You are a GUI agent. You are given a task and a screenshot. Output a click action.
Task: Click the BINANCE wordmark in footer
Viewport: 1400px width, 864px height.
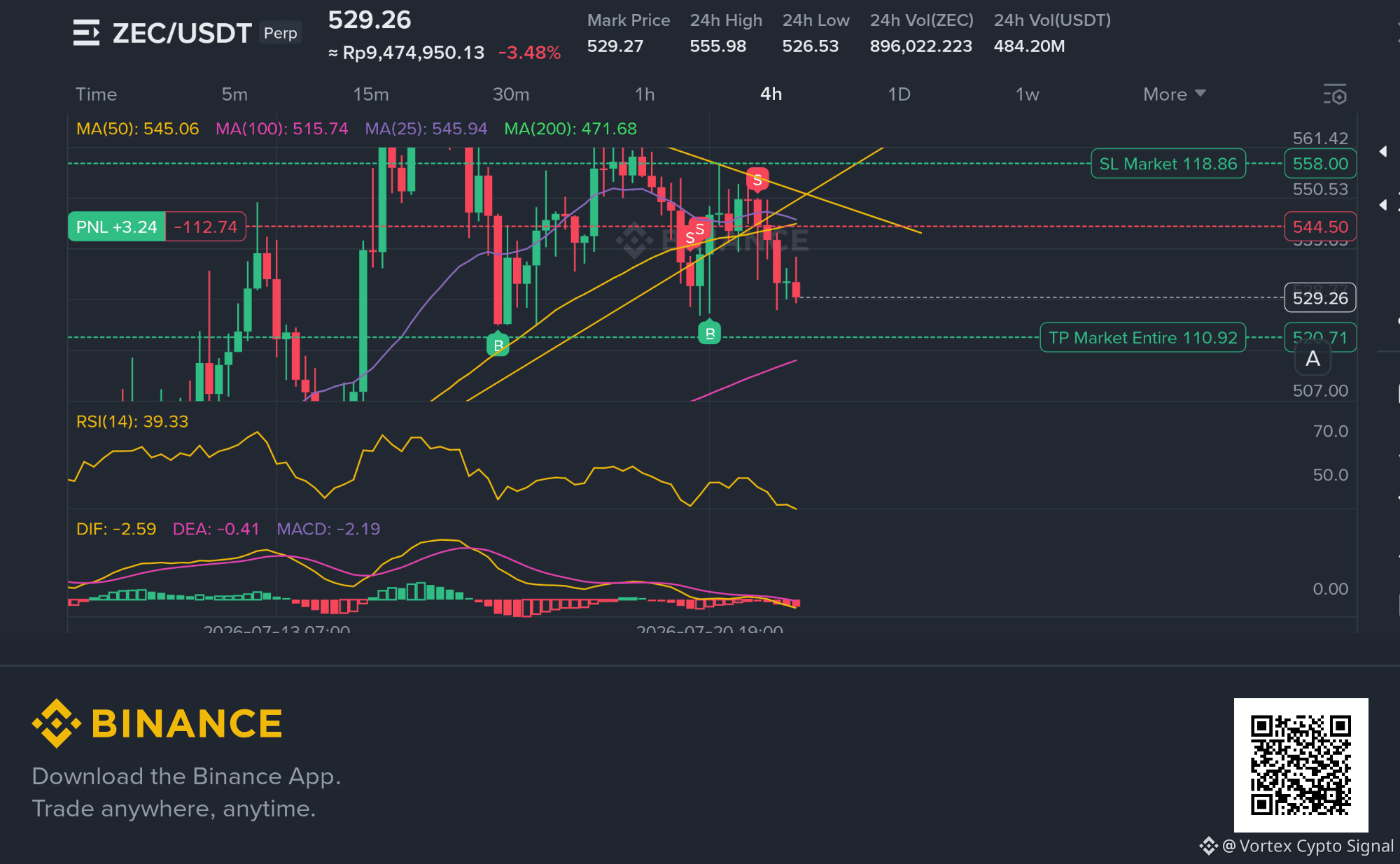(x=187, y=723)
